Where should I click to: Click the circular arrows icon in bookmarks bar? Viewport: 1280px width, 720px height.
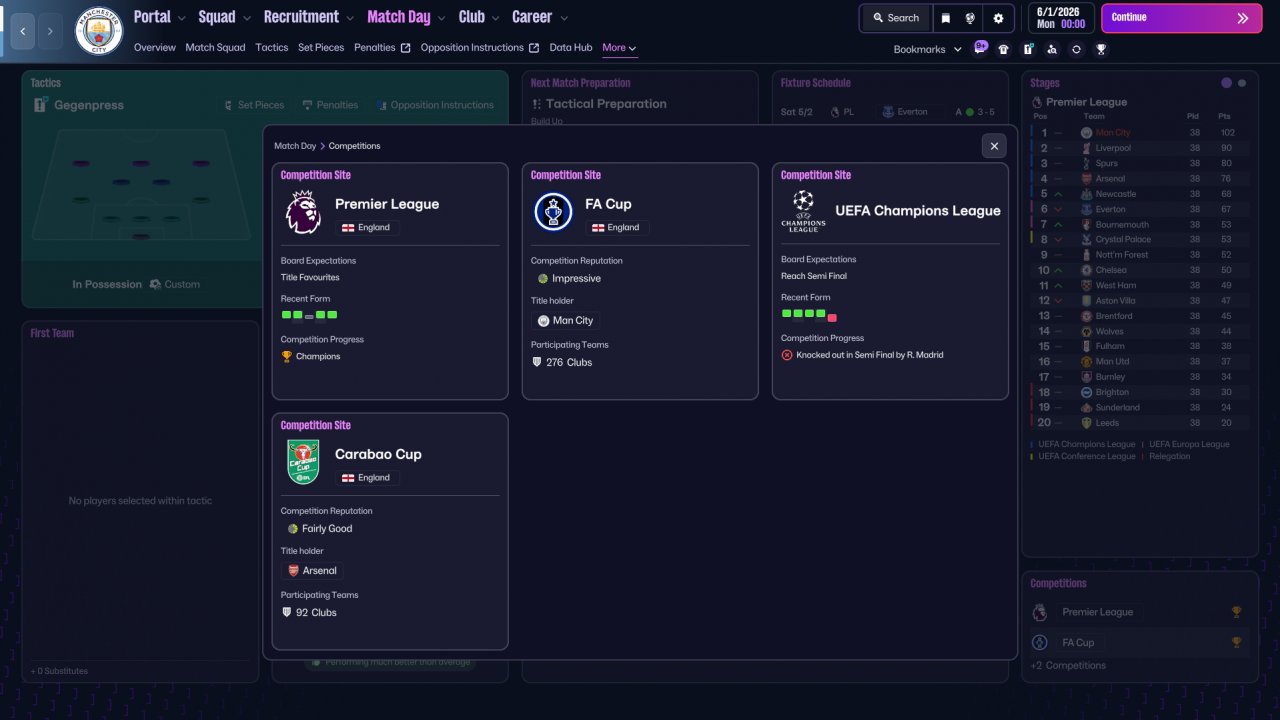click(x=1076, y=49)
